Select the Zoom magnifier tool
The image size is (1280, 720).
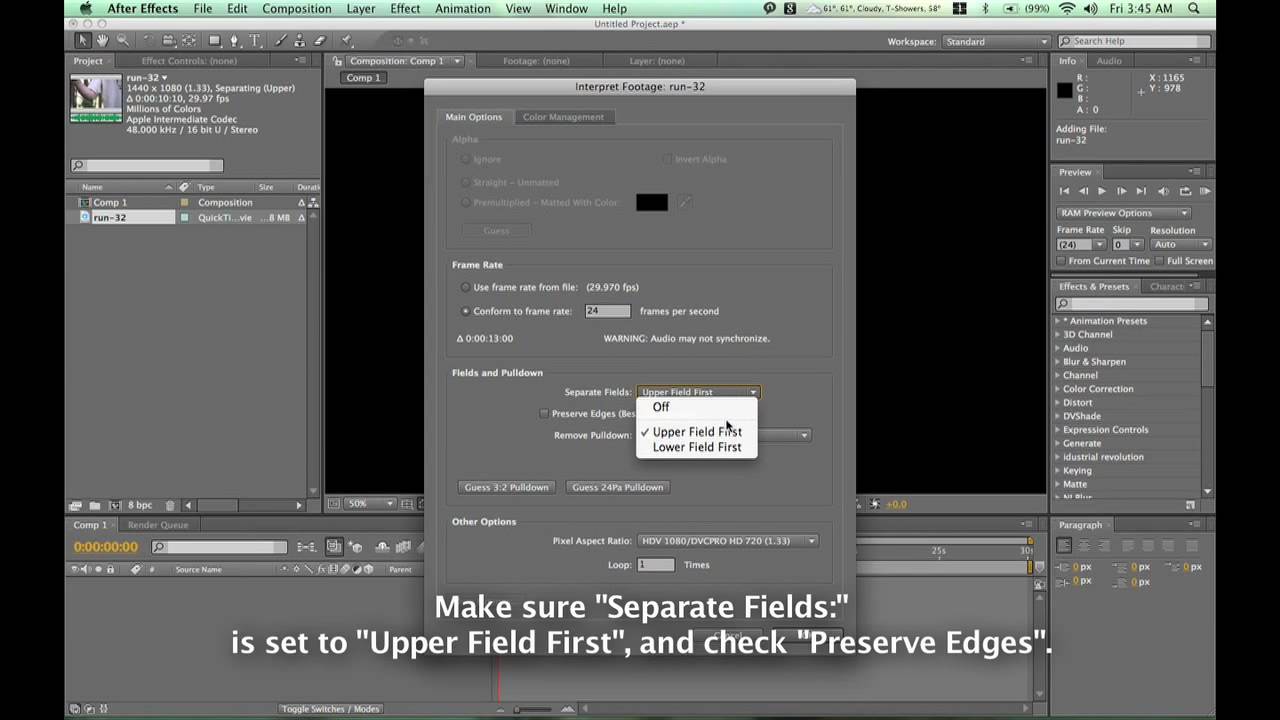click(123, 41)
